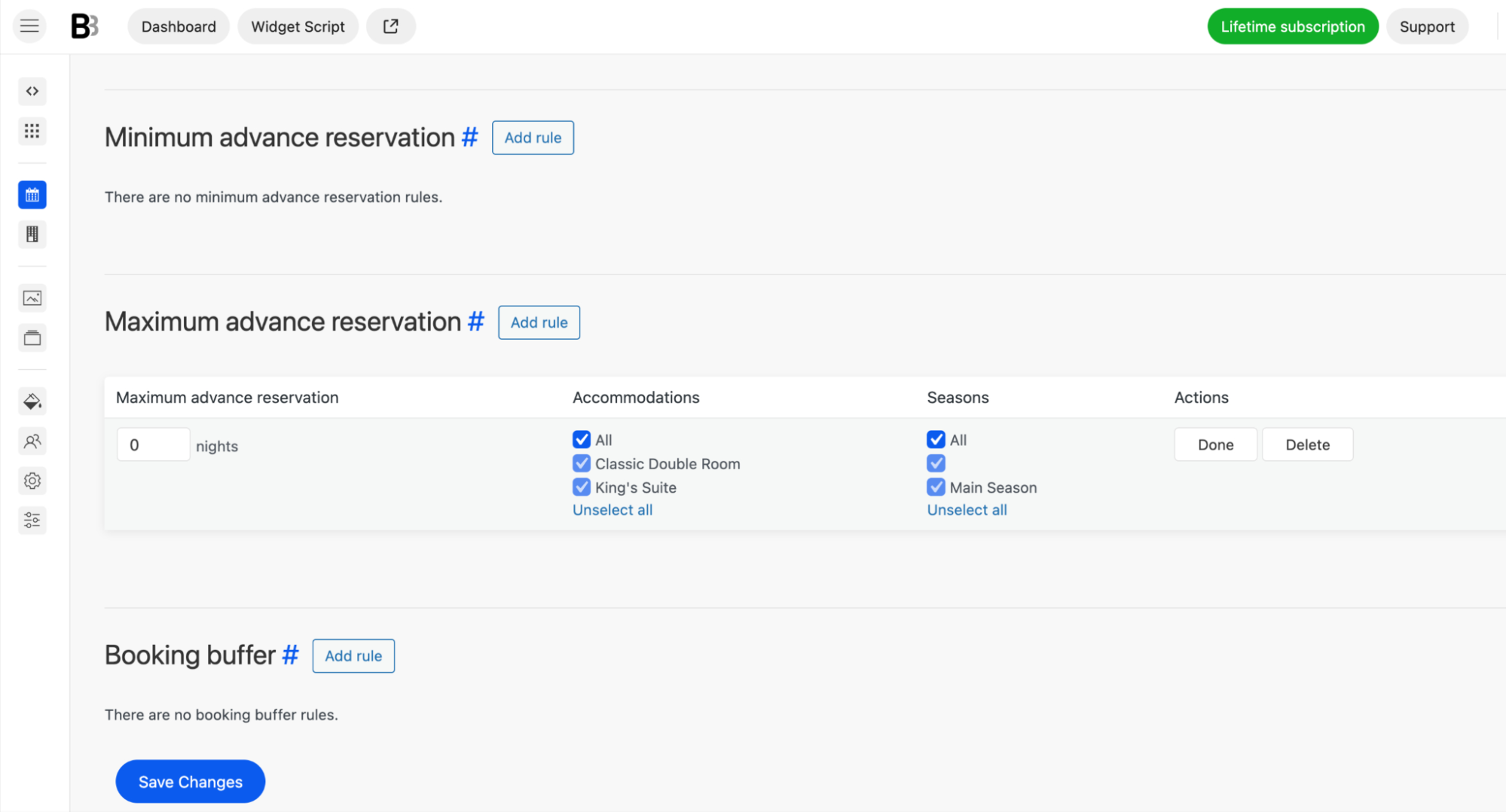The width and height of the screenshot is (1506, 812).
Task: Click the # anchor beside Booking buffer
Action: [291, 655]
